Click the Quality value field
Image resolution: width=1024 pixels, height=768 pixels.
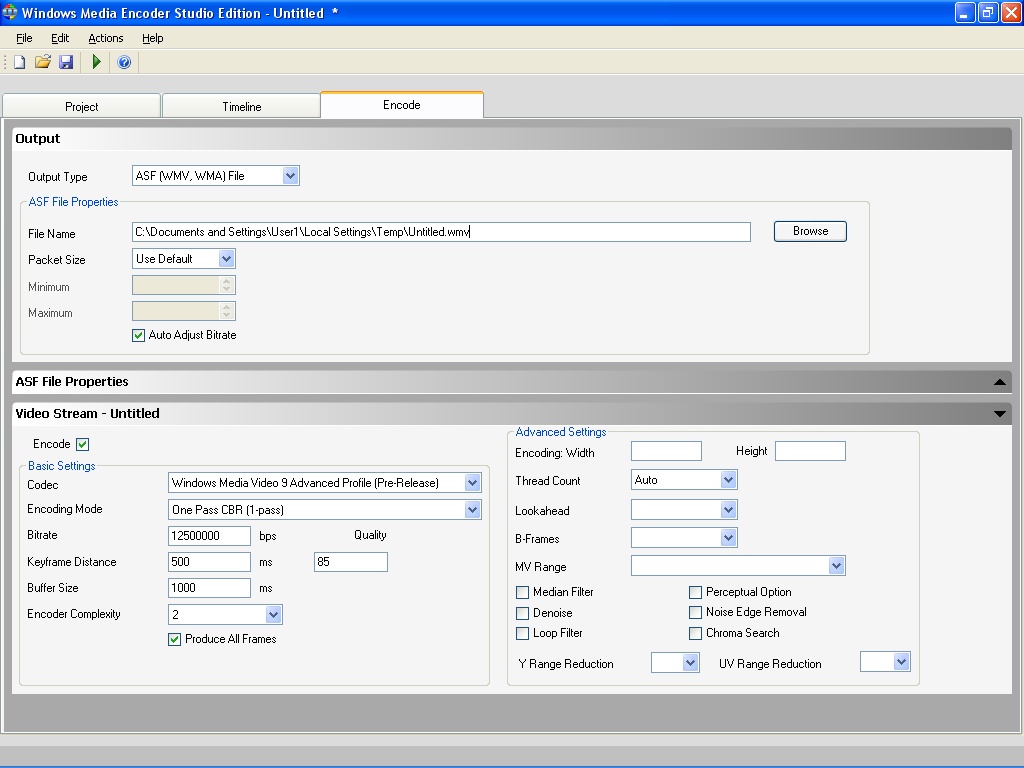351,562
